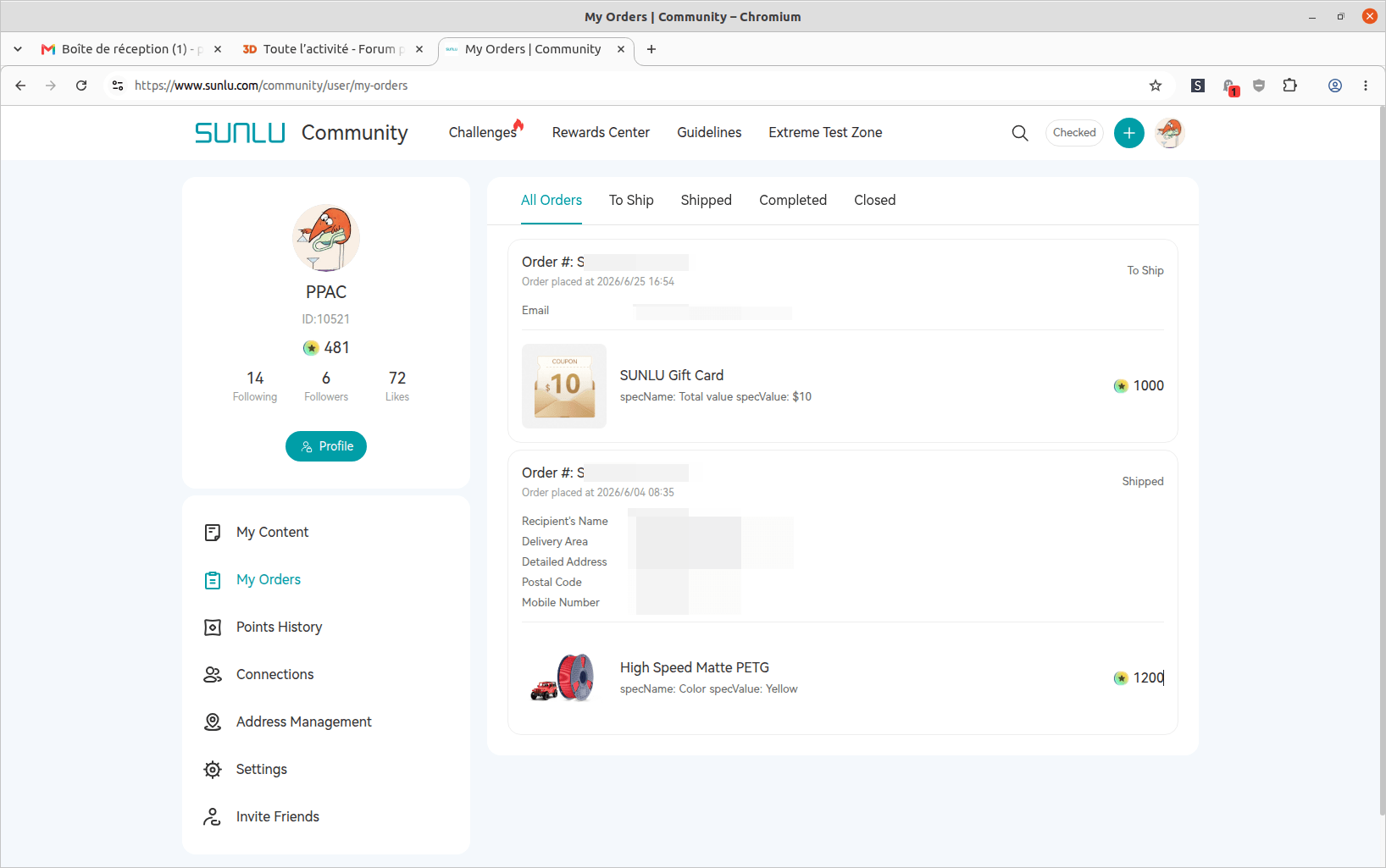Open a new browser tab
This screenshot has height=868, width=1386.
pos(651,49)
